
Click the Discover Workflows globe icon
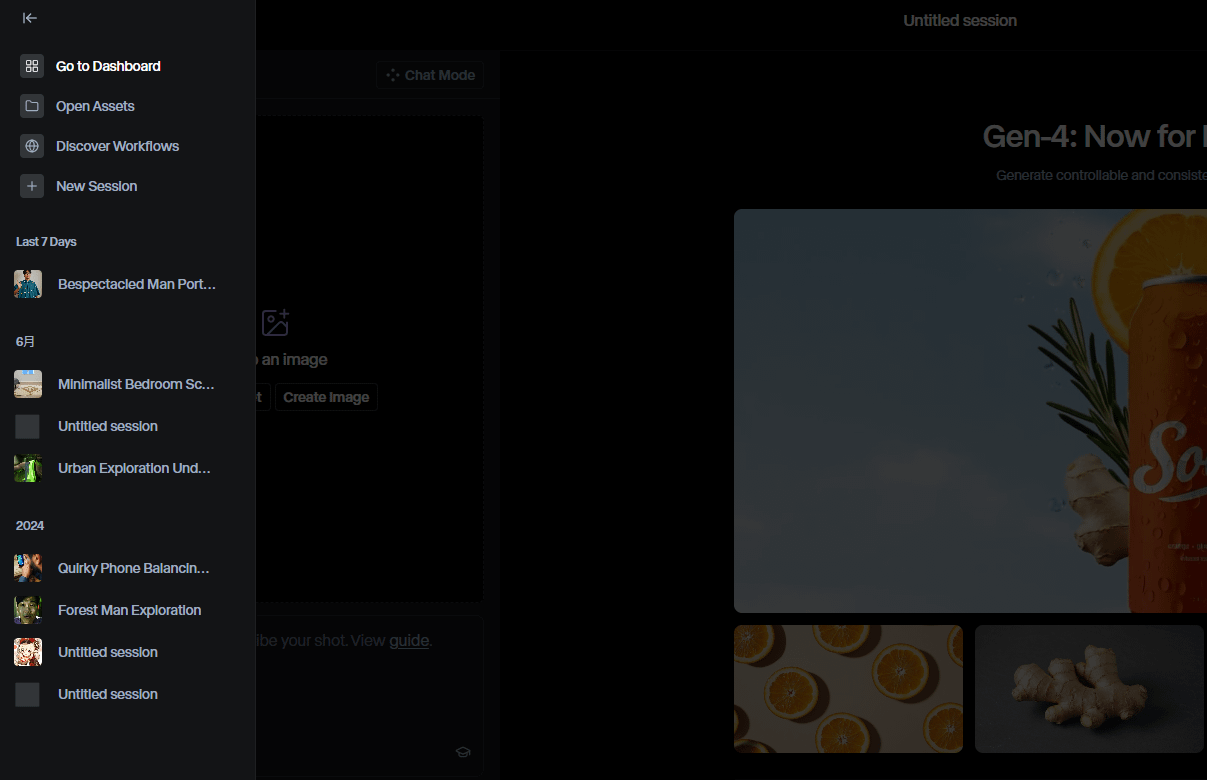click(x=32, y=146)
